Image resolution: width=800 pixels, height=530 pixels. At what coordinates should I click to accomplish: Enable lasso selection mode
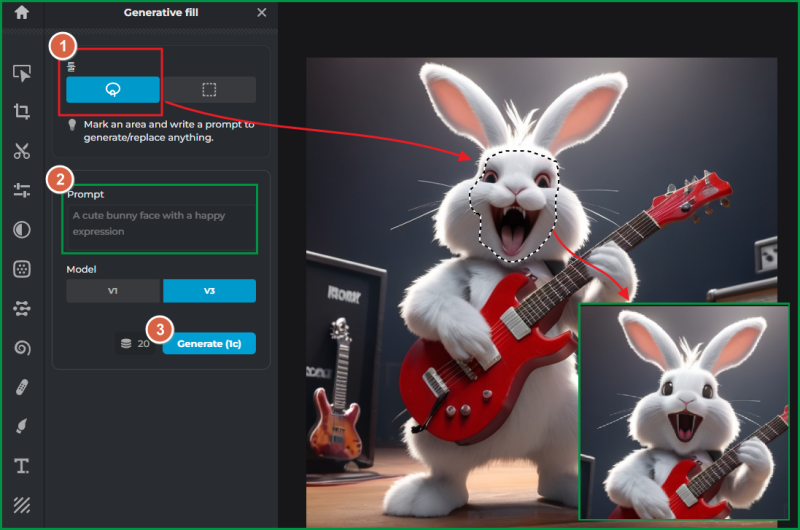click(113, 90)
